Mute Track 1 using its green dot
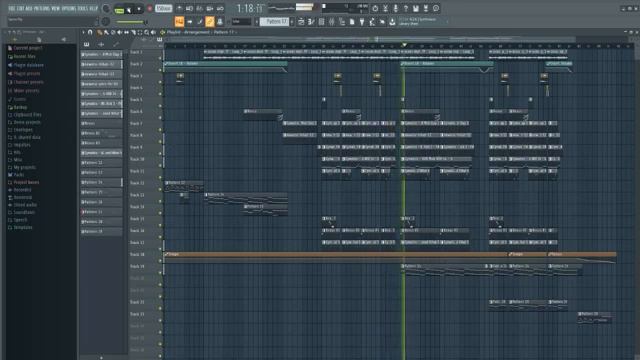 tap(160, 58)
